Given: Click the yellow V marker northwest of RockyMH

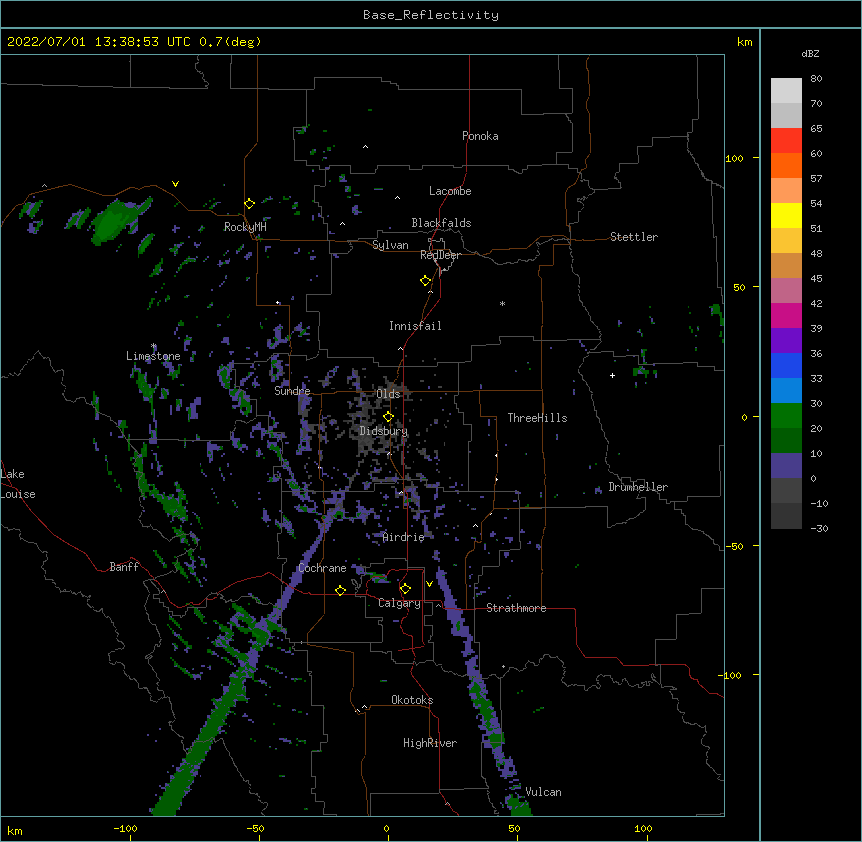Looking at the screenshot, I should click(x=175, y=184).
